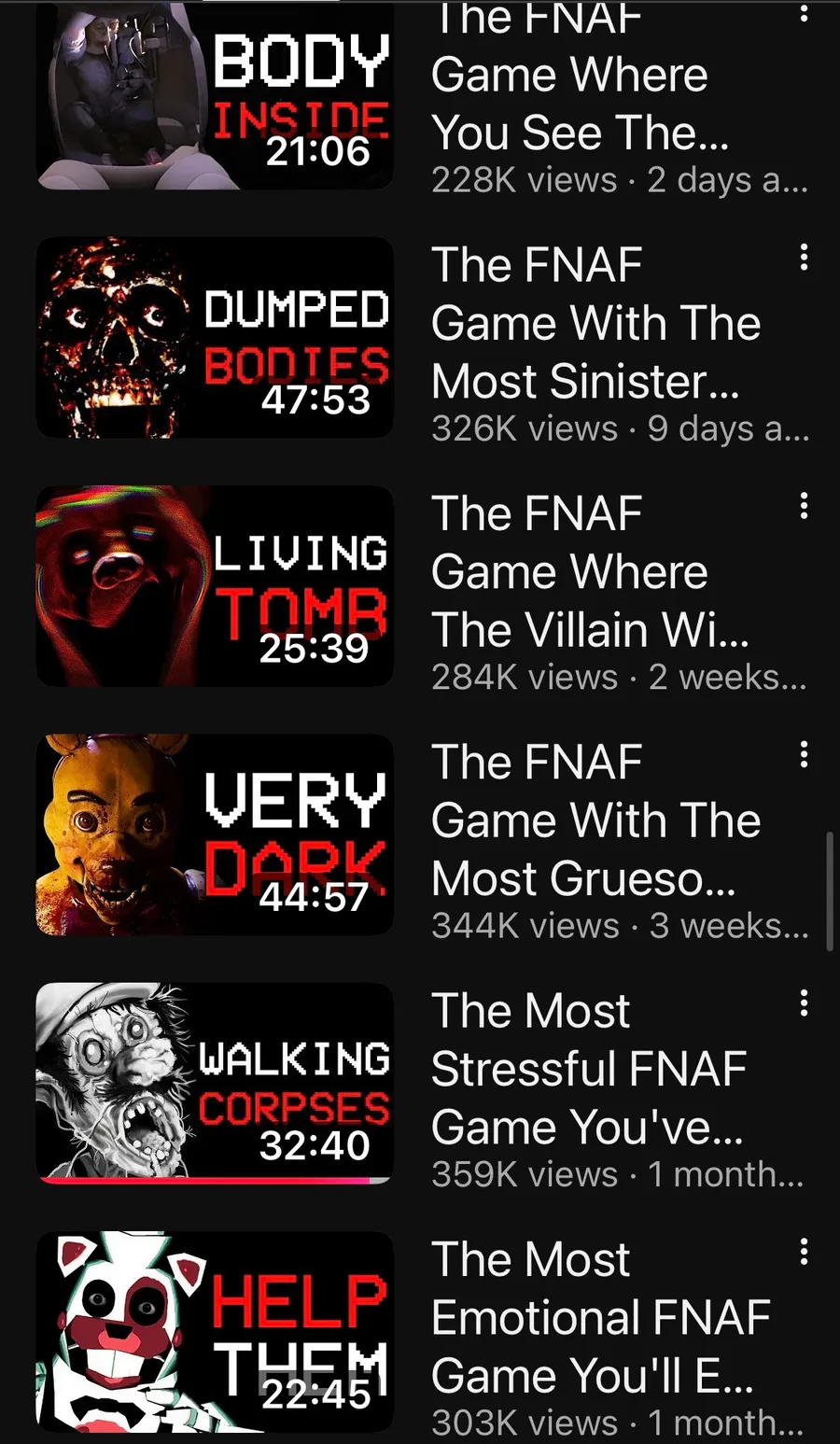
Task: Play the Dumped Bodies thumbnail video
Action: [215, 337]
